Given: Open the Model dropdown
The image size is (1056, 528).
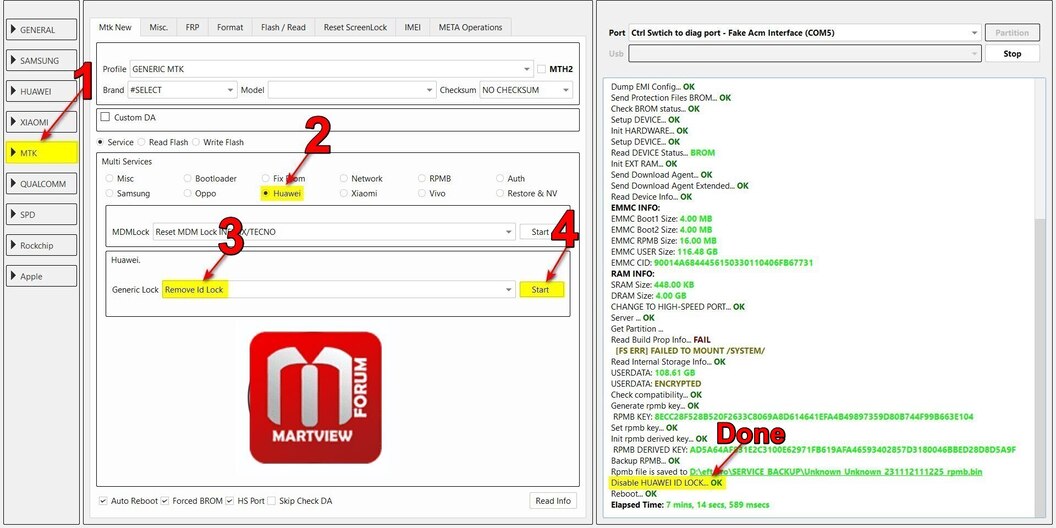Looking at the screenshot, I should tap(352, 90).
